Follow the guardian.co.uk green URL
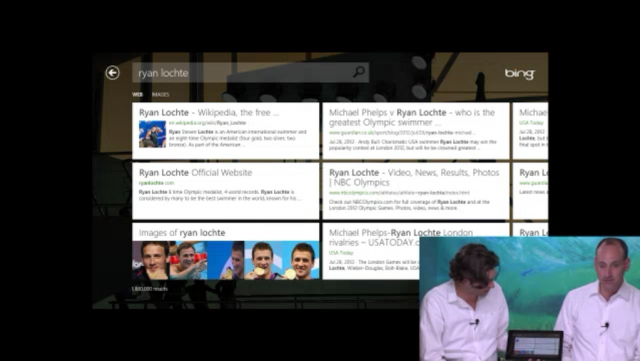The width and height of the screenshot is (640, 361). pos(402,133)
